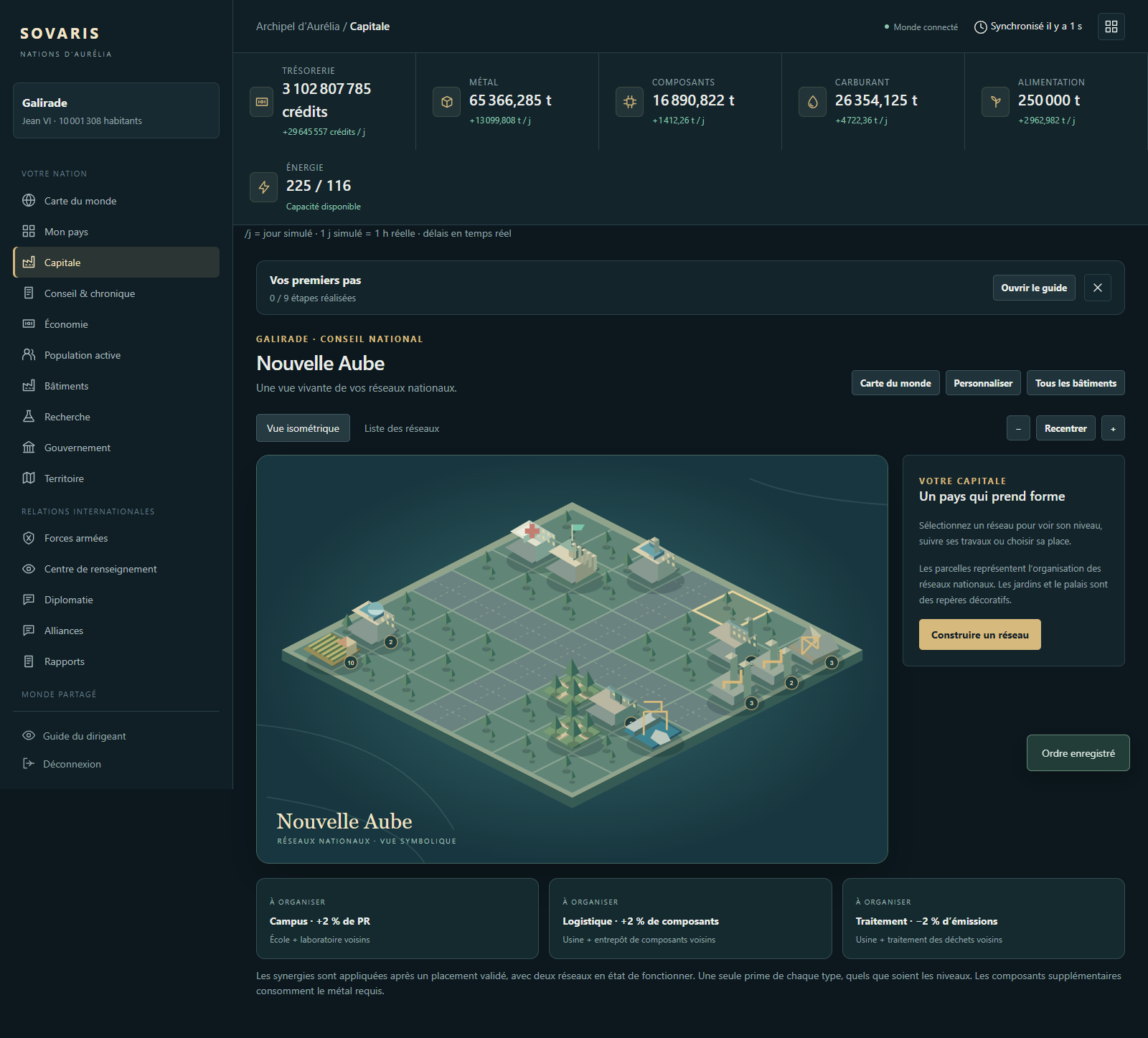The width and height of the screenshot is (1148, 1038).
Task: Click Construire un réseau button
Action: [x=979, y=635]
